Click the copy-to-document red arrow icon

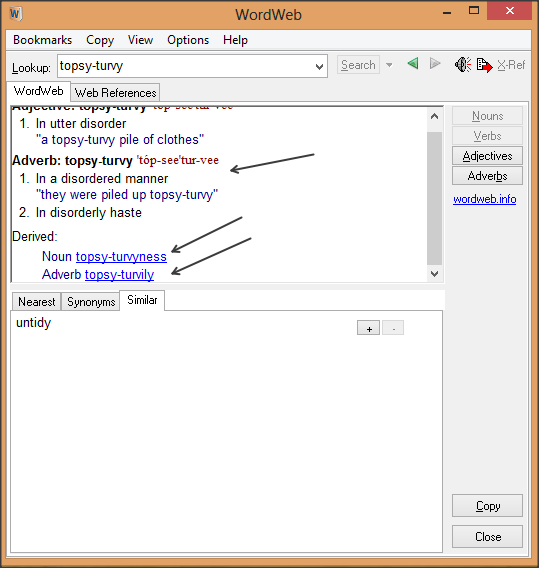[484, 65]
